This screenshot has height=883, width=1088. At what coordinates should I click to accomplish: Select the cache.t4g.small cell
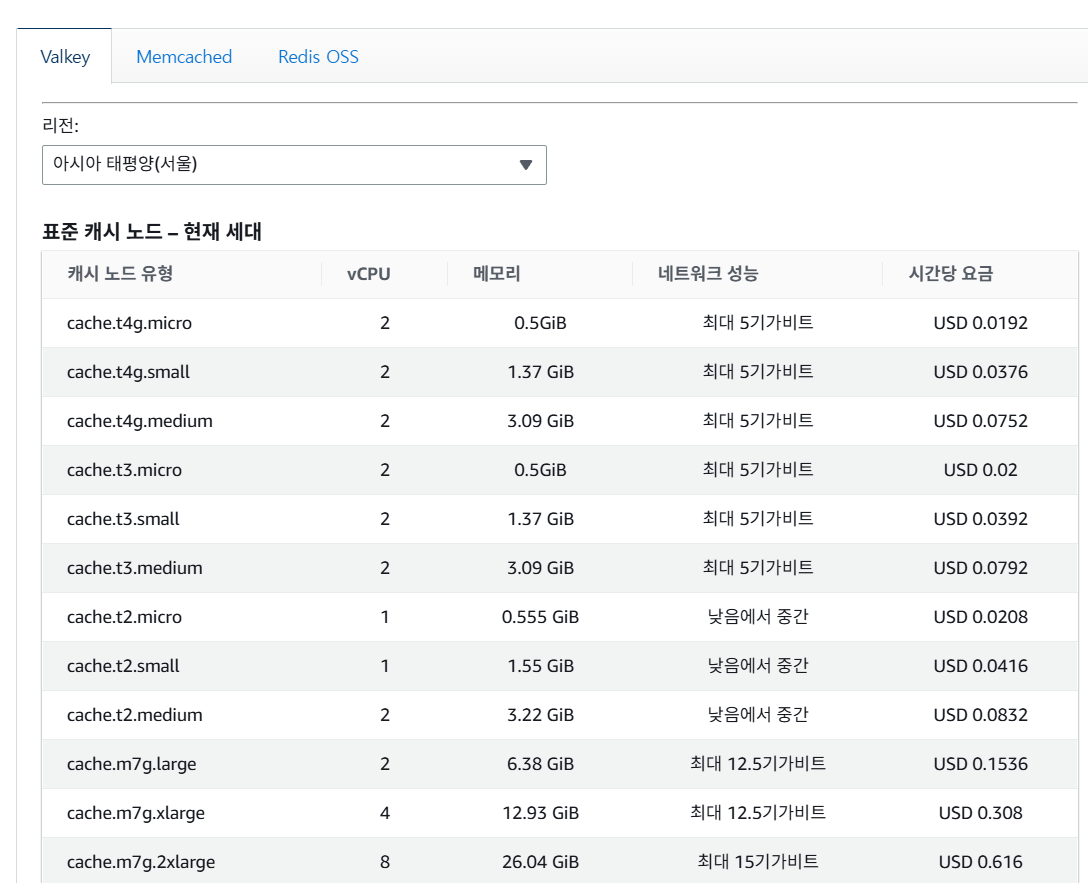(x=128, y=372)
